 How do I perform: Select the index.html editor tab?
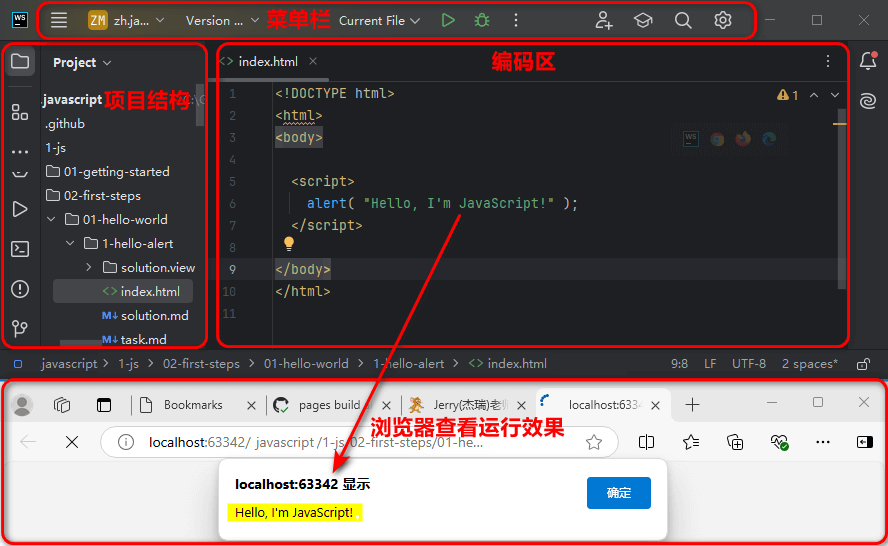coord(267,62)
